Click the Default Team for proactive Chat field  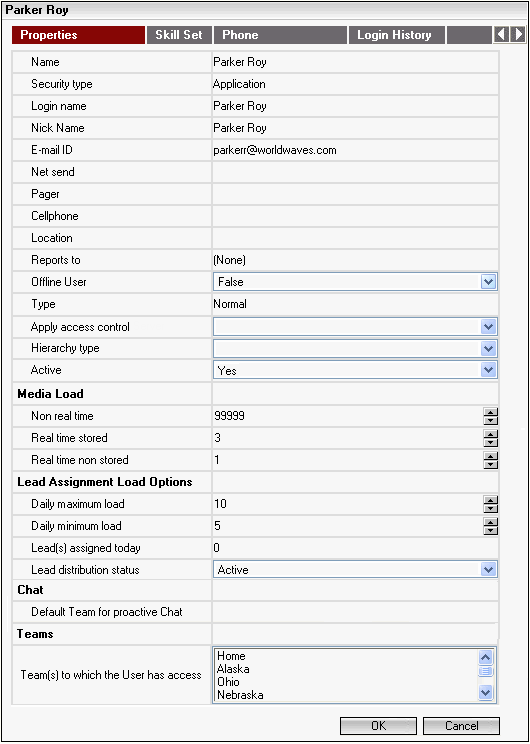coord(355,612)
